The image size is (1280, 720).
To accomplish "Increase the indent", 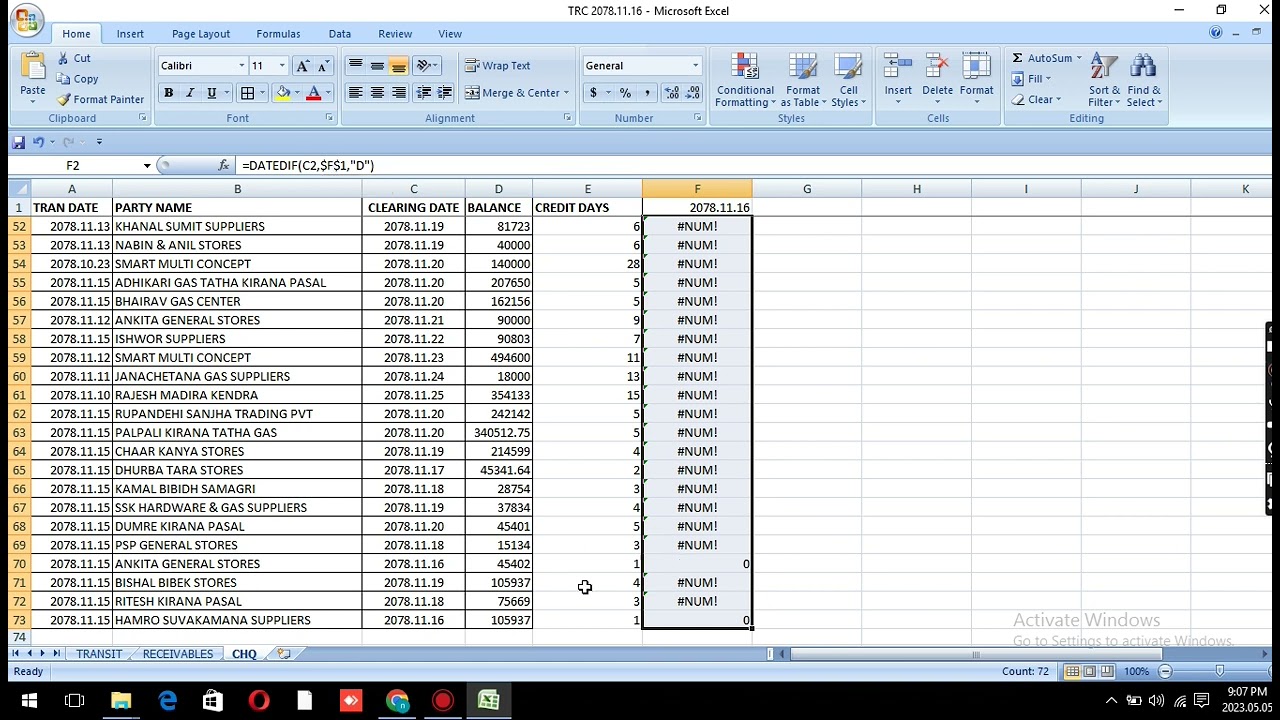I will coord(445,93).
